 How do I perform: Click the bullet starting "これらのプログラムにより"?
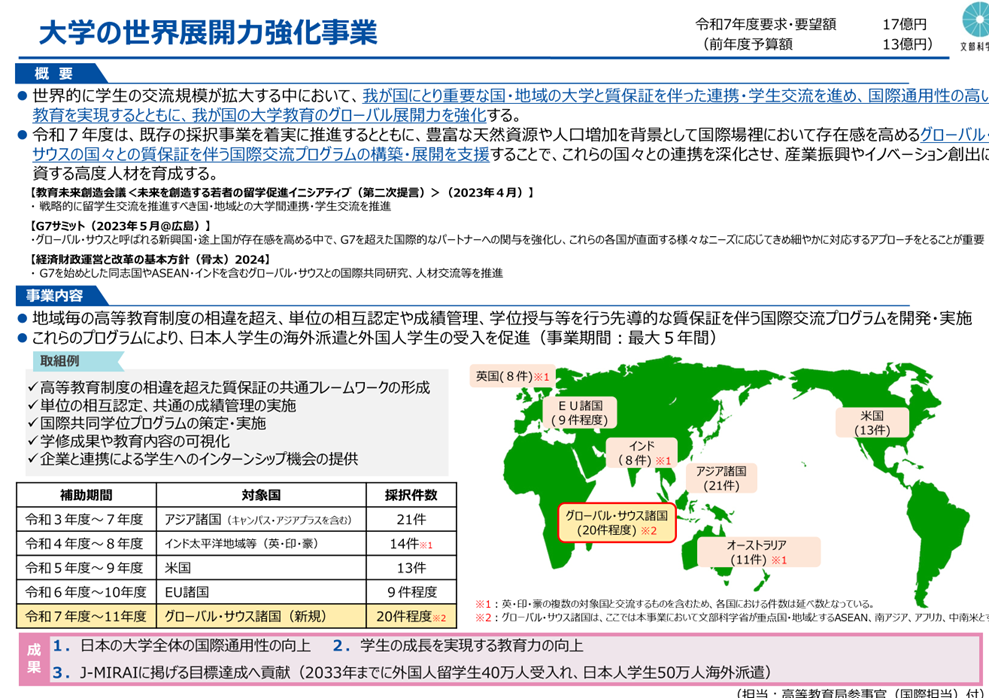tap(375, 337)
